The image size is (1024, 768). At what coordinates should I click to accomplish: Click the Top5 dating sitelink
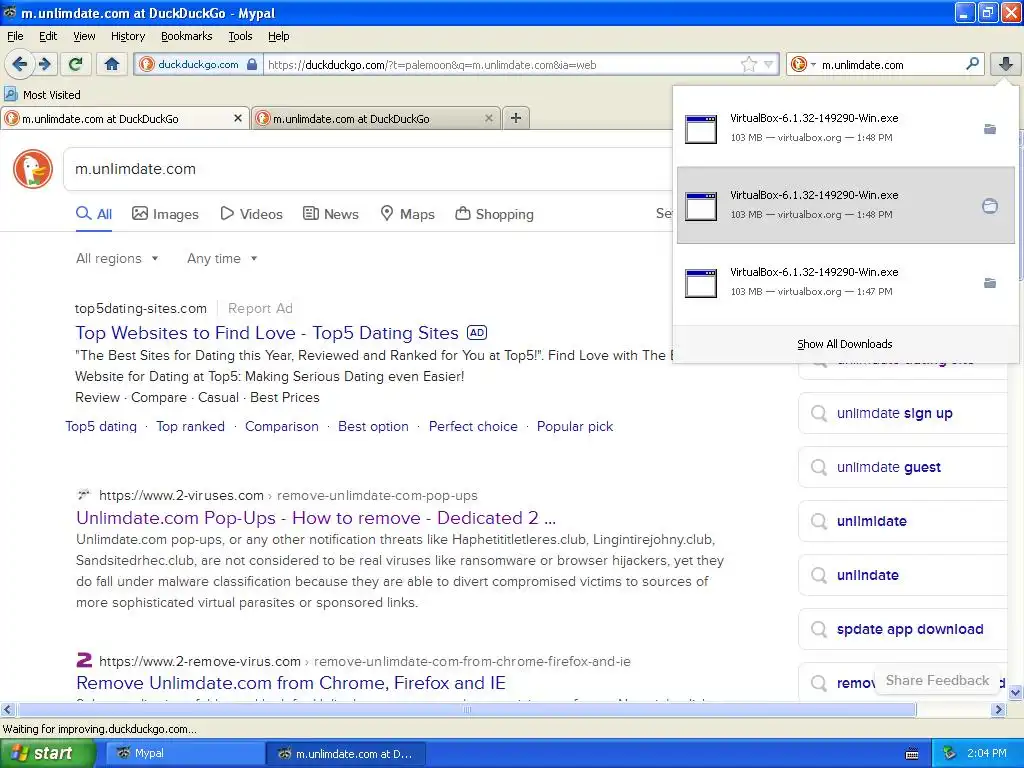pyautogui.click(x=101, y=426)
